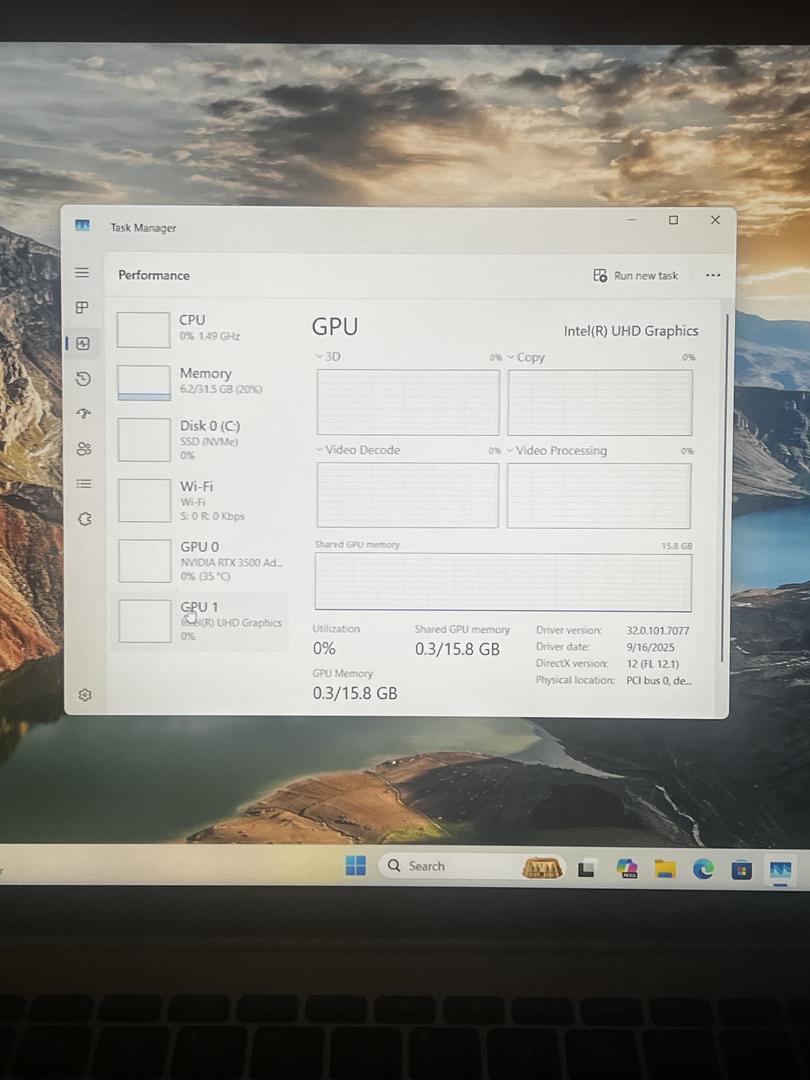Image resolution: width=810 pixels, height=1080 pixels.
Task: Click the GPU Memory 0.3/15.8 GB value
Action: (355, 693)
